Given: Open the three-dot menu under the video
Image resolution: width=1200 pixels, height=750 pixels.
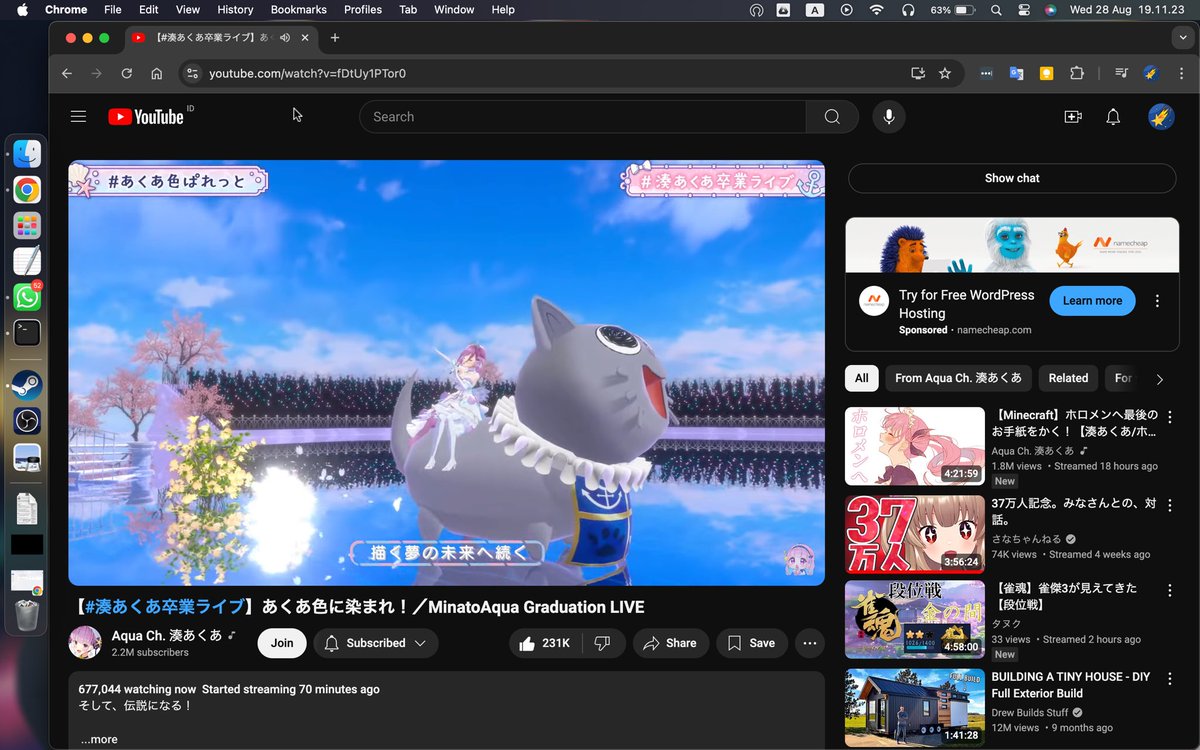Looking at the screenshot, I should coord(809,643).
